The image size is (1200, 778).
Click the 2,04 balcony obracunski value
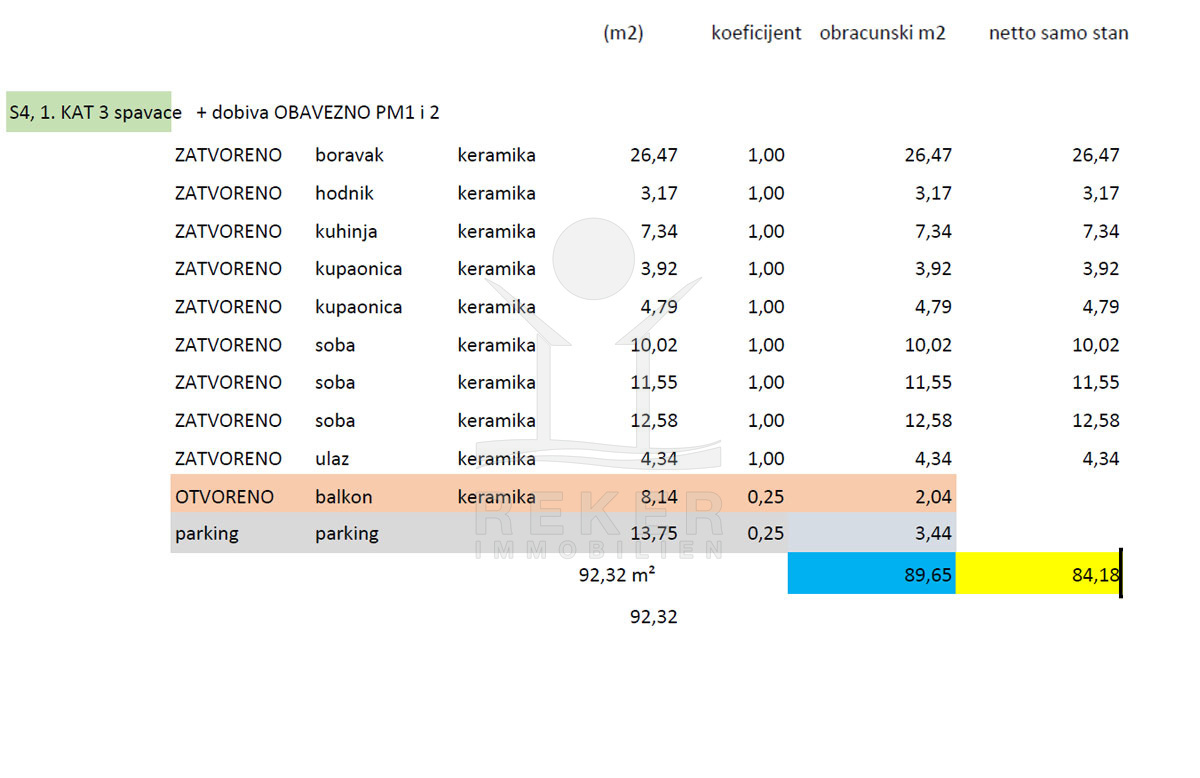933,497
